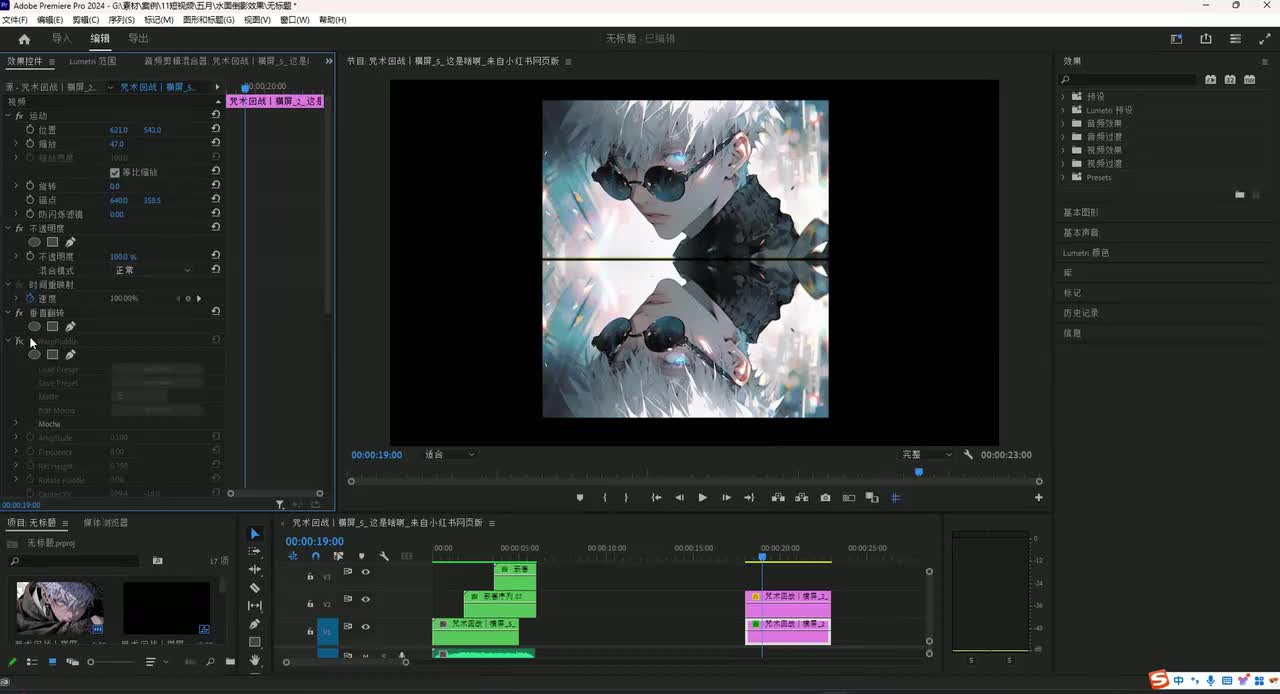Hide track V2 using the eye icon
The width and height of the screenshot is (1280, 694).
pyautogui.click(x=365, y=599)
